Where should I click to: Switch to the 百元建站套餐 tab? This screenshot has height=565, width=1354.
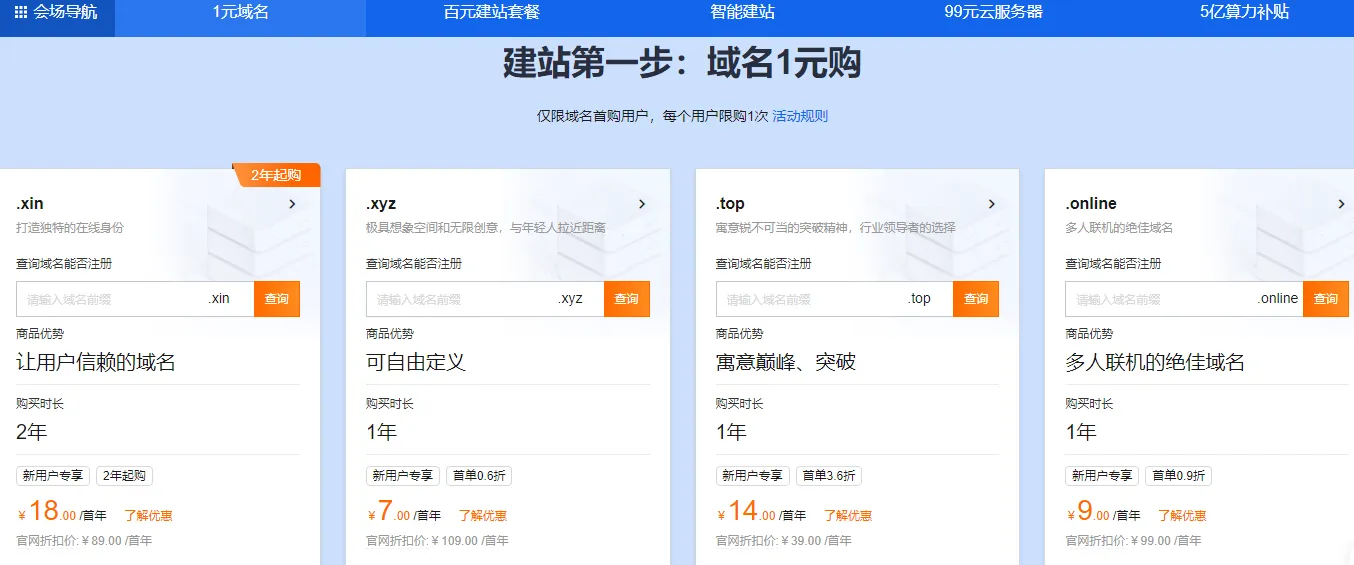click(491, 13)
